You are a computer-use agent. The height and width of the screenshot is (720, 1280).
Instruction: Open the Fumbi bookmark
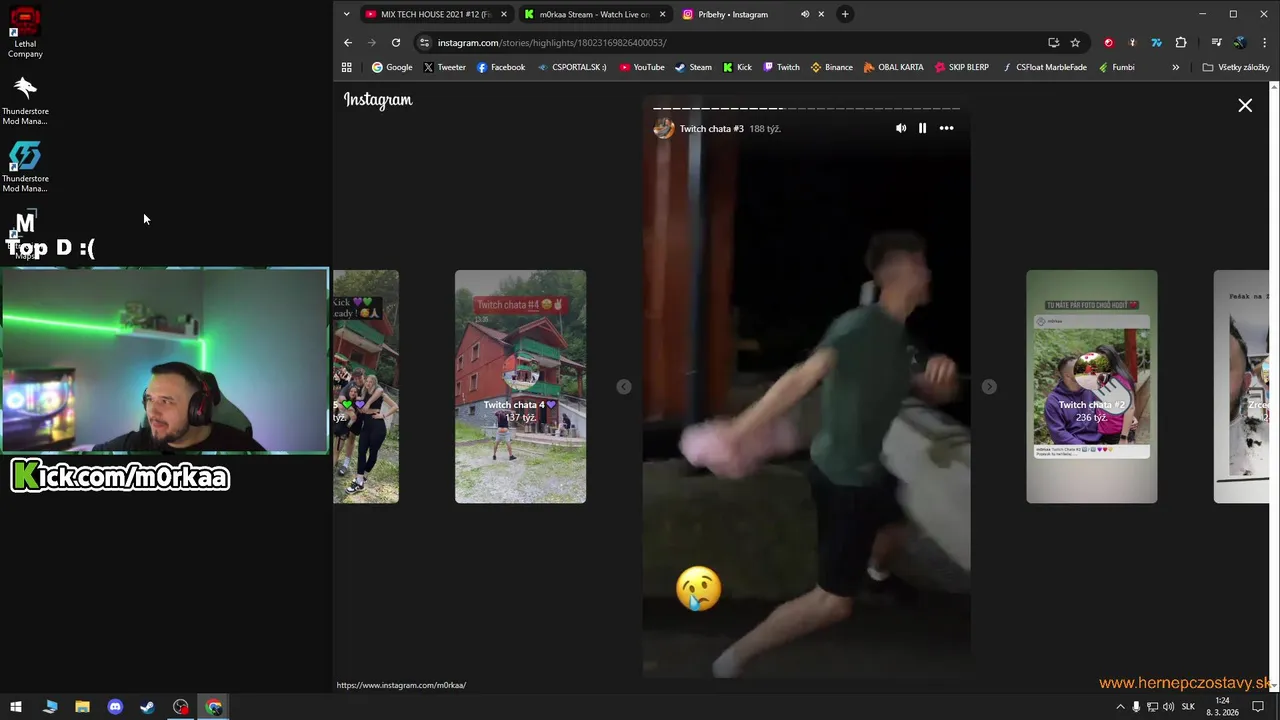pyautogui.click(x=1116, y=67)
